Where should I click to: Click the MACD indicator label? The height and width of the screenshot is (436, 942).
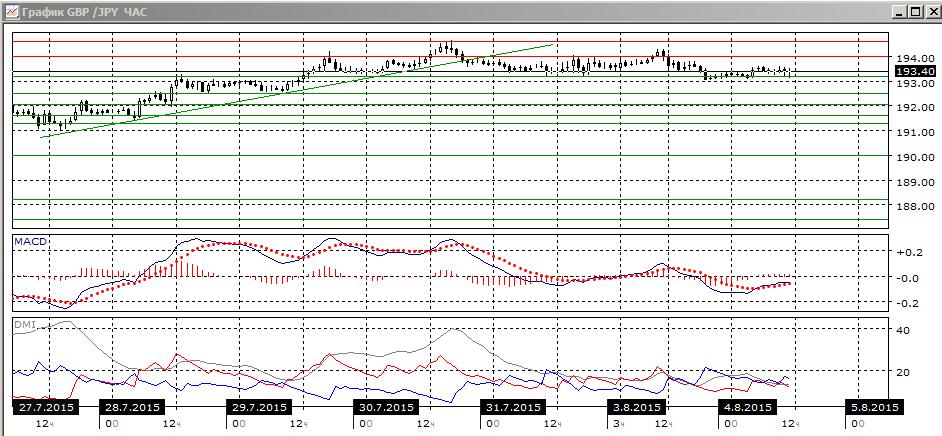pos(30,241)
